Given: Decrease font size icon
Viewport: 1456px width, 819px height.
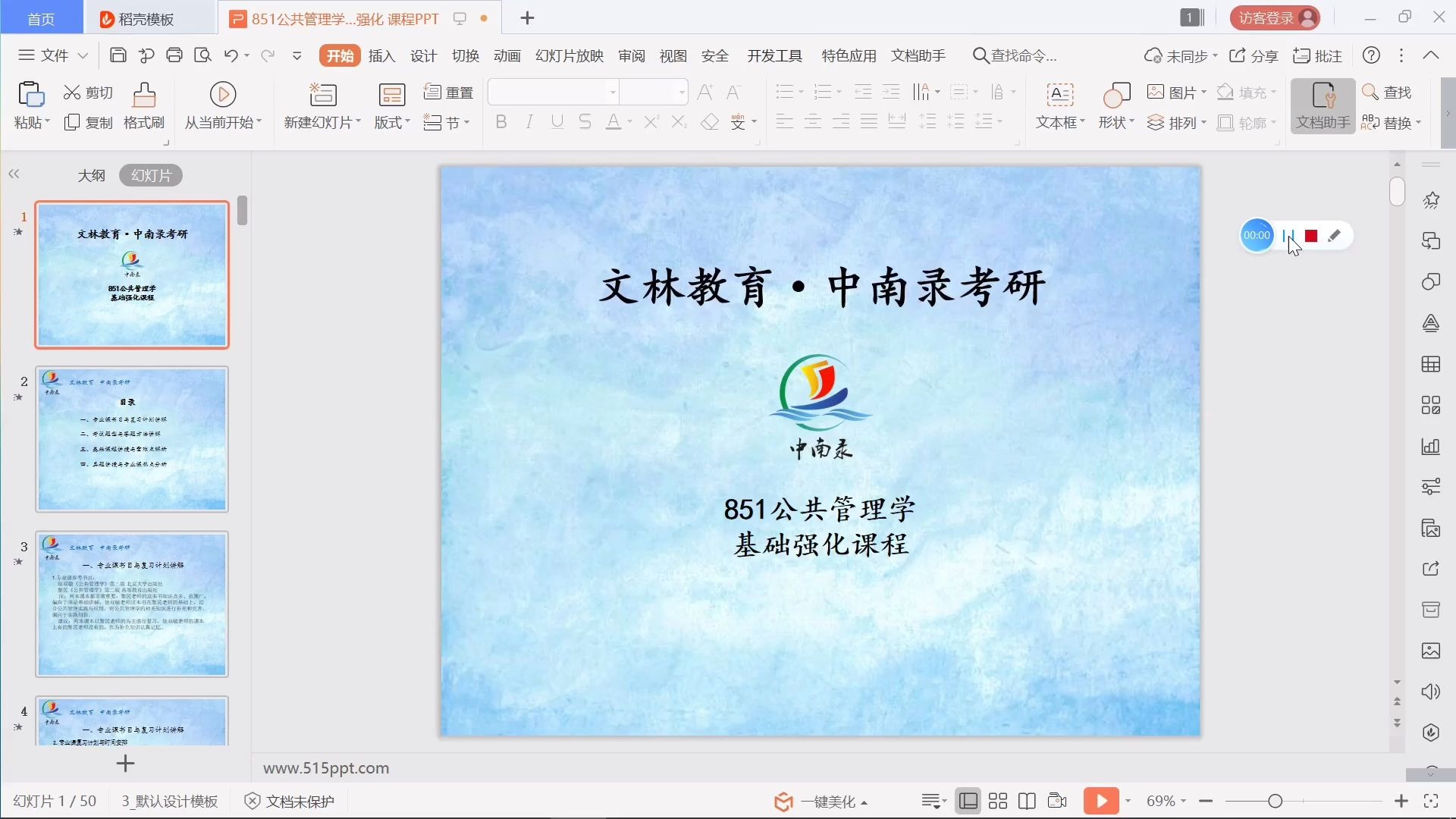Looking at the screenshot, I should tap(733, 93).
